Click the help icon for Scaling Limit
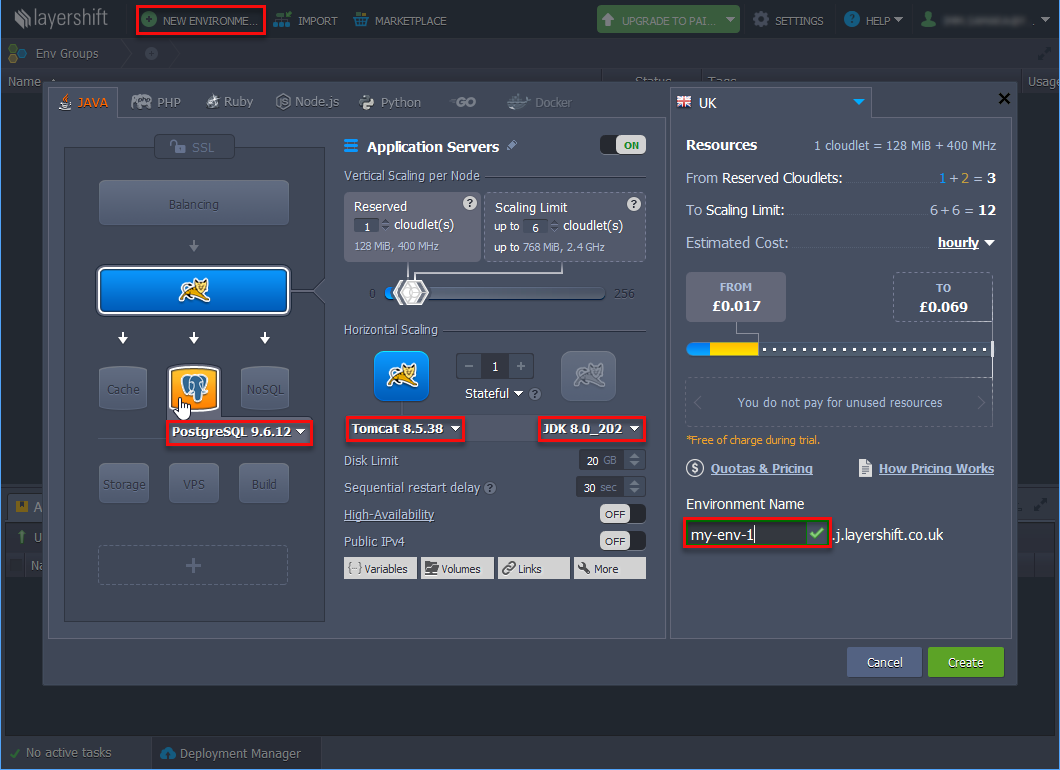Viewport: 1060px width, 770px height. pos(633,204)
